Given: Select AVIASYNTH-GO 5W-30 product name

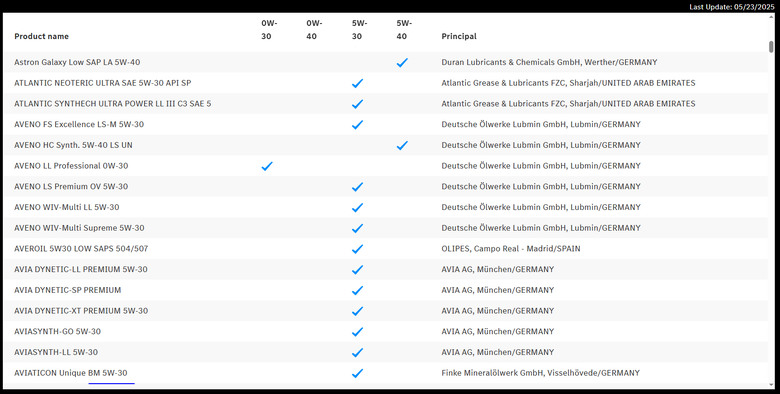Looking at the screenshot, I should [57, 331].
